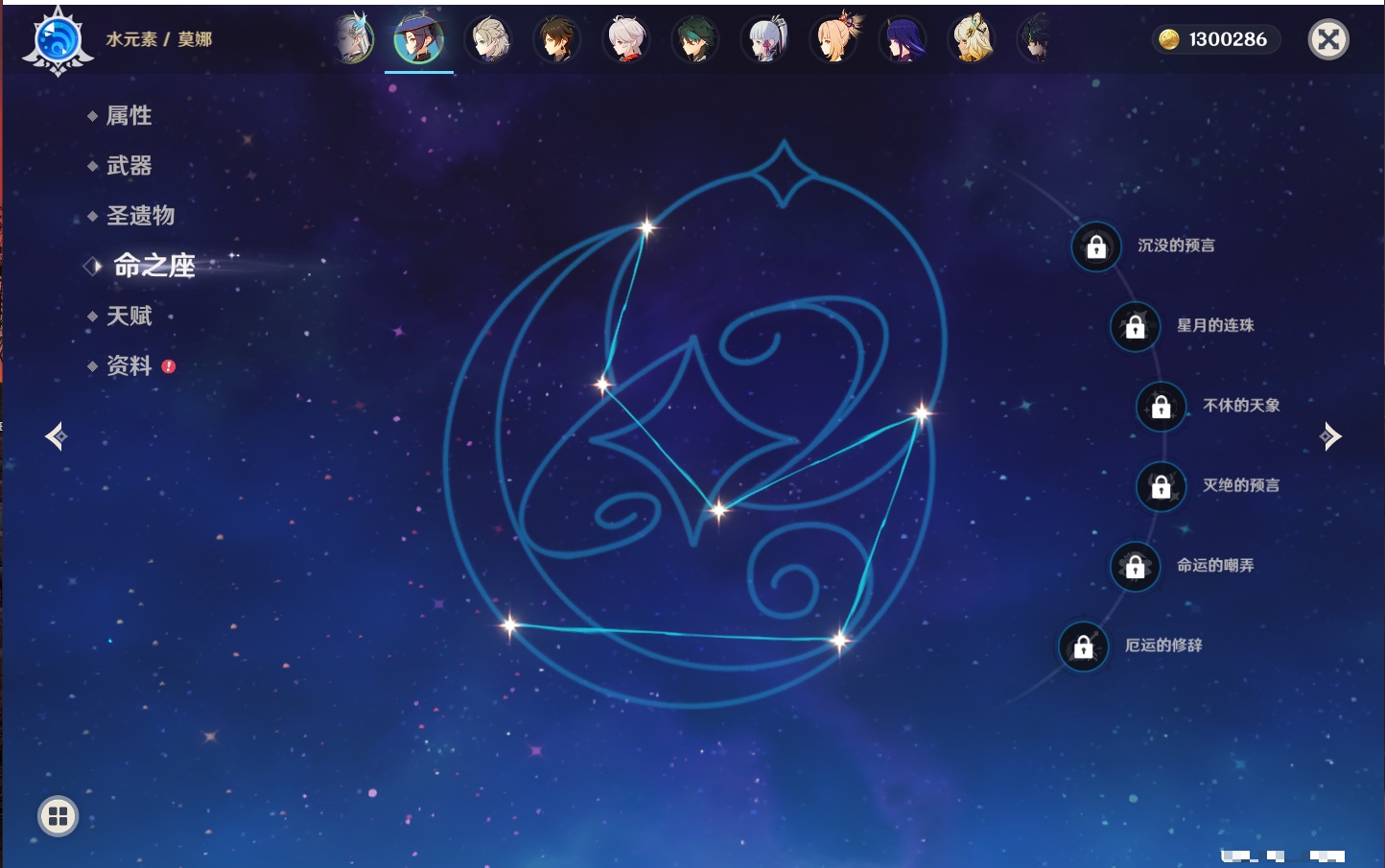Click the leftmost star of the constellation
The width and height of the screenshot is (1385, 868).
coord(509,626)
